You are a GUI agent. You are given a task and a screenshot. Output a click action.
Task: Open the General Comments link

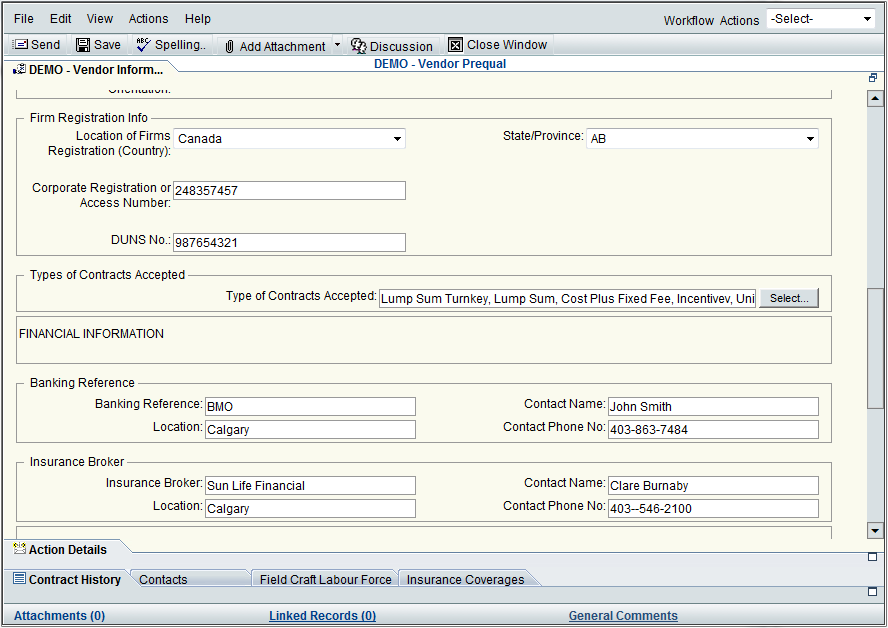[x=623, y=616]
